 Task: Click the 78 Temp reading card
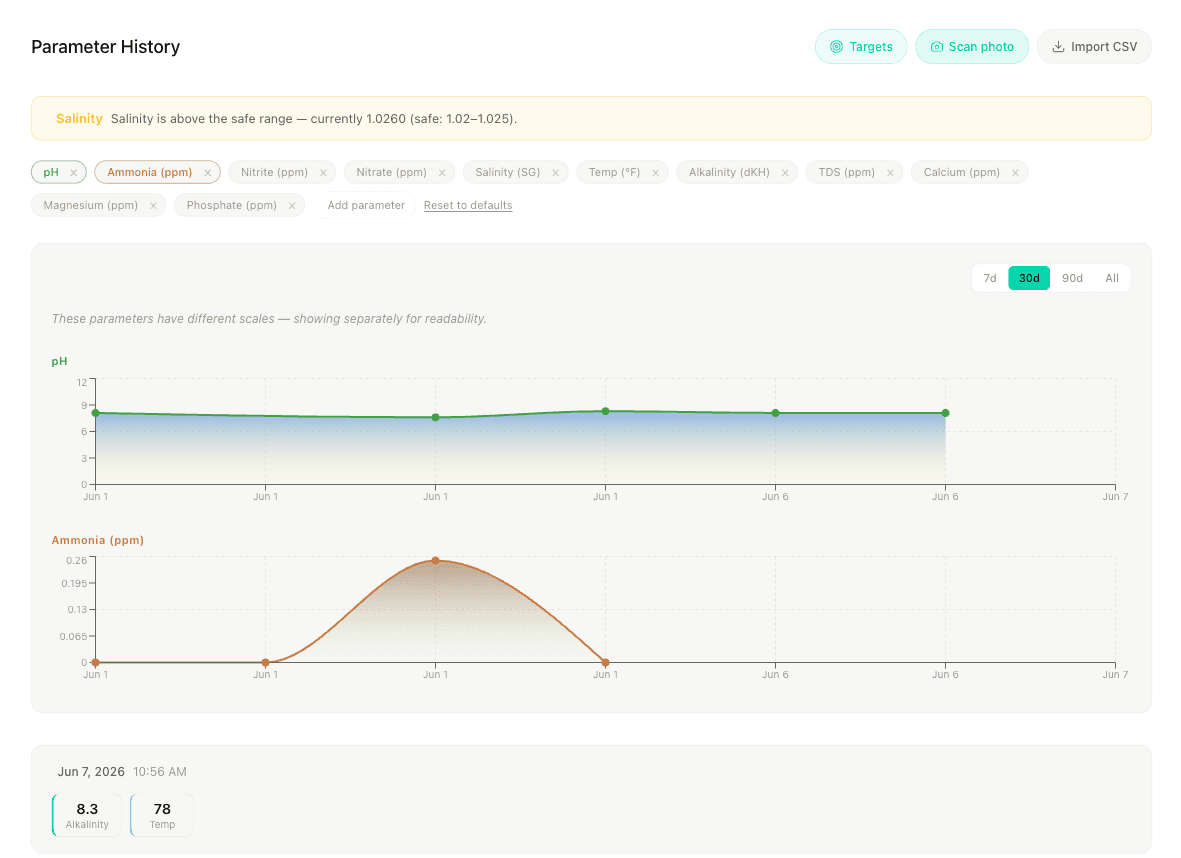pyautogui.click(x=162, y=815)
